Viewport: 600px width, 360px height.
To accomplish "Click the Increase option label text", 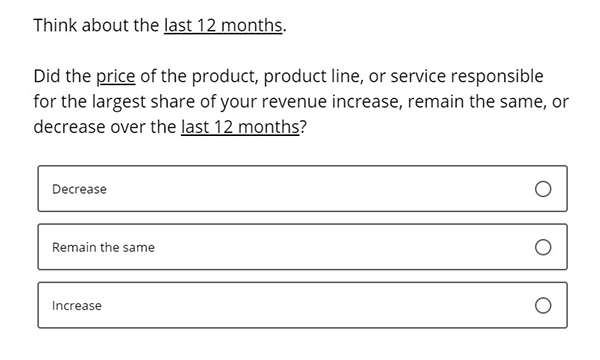I will (x=77, y=306).
